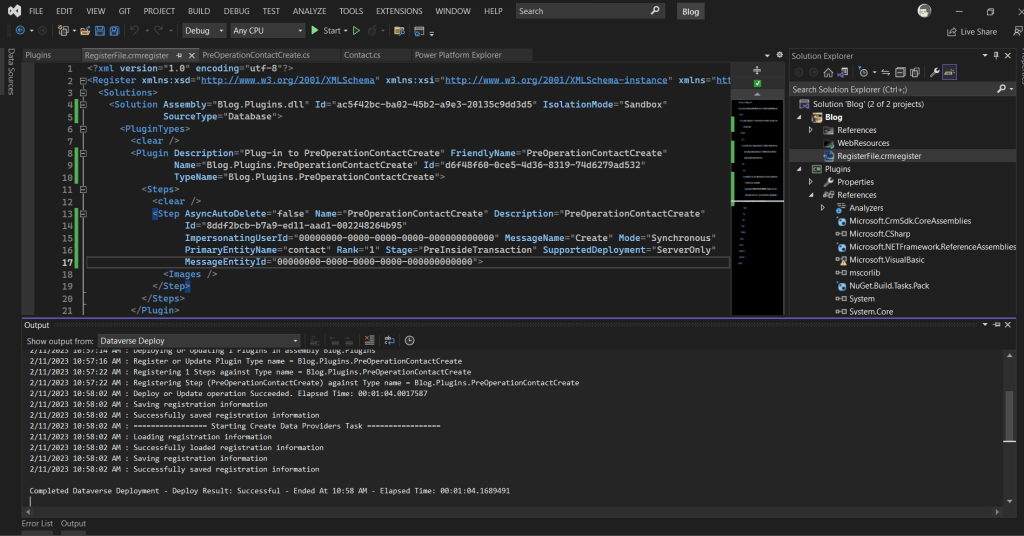The width and height of the screenshot is (1024, 536).
Task: Collapse the Blog project node
Action: point(799,118)
